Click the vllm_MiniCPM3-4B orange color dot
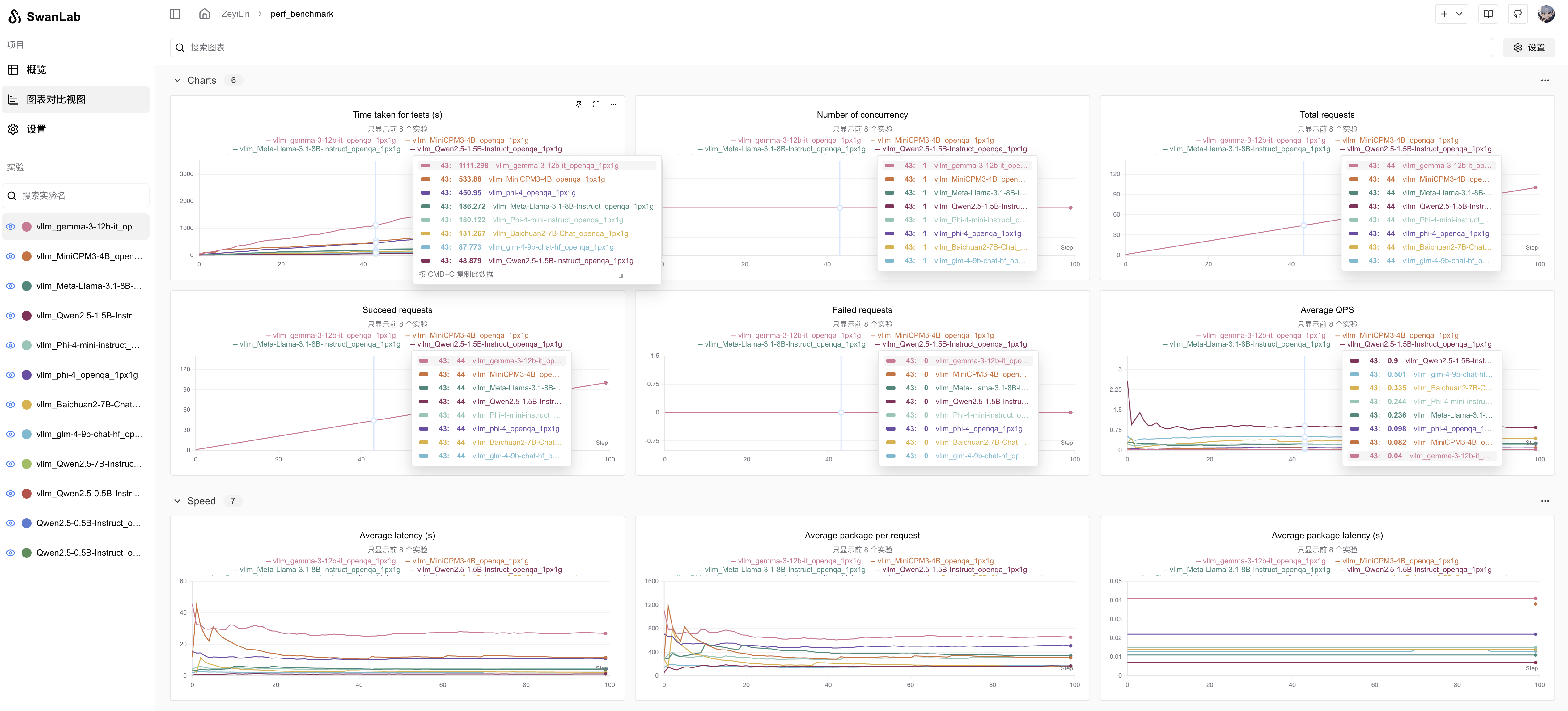 pos(27,256)
